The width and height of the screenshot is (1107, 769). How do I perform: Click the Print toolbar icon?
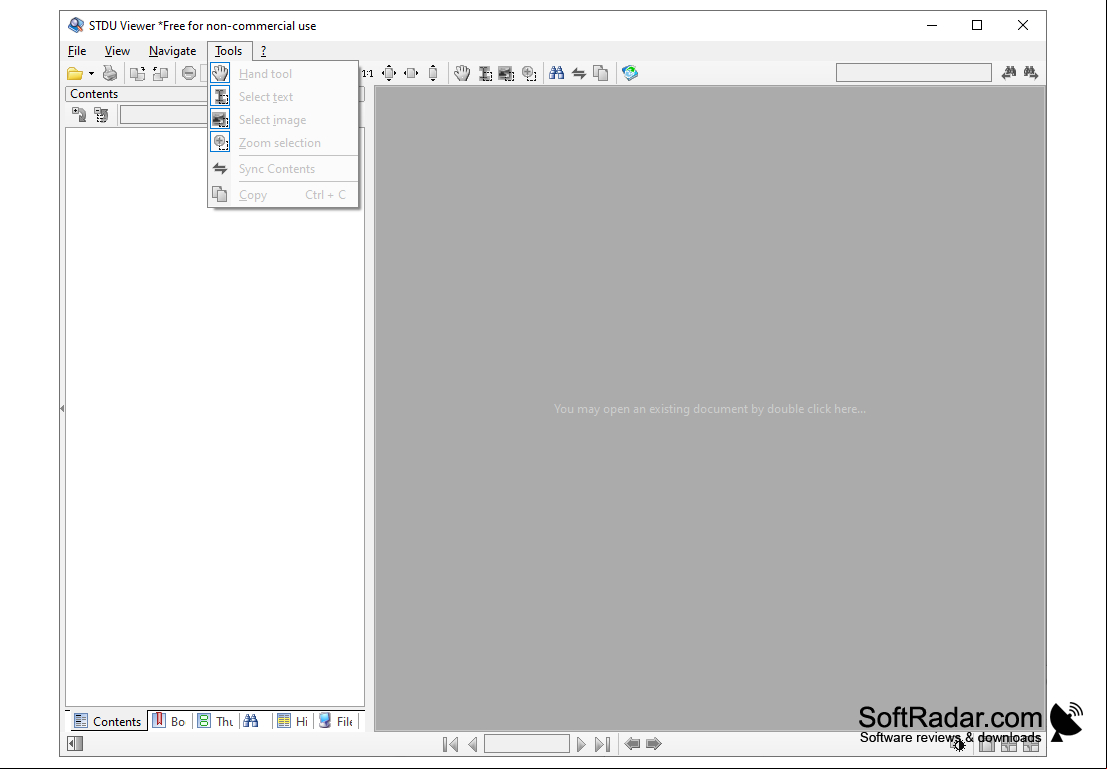[109, 73]
